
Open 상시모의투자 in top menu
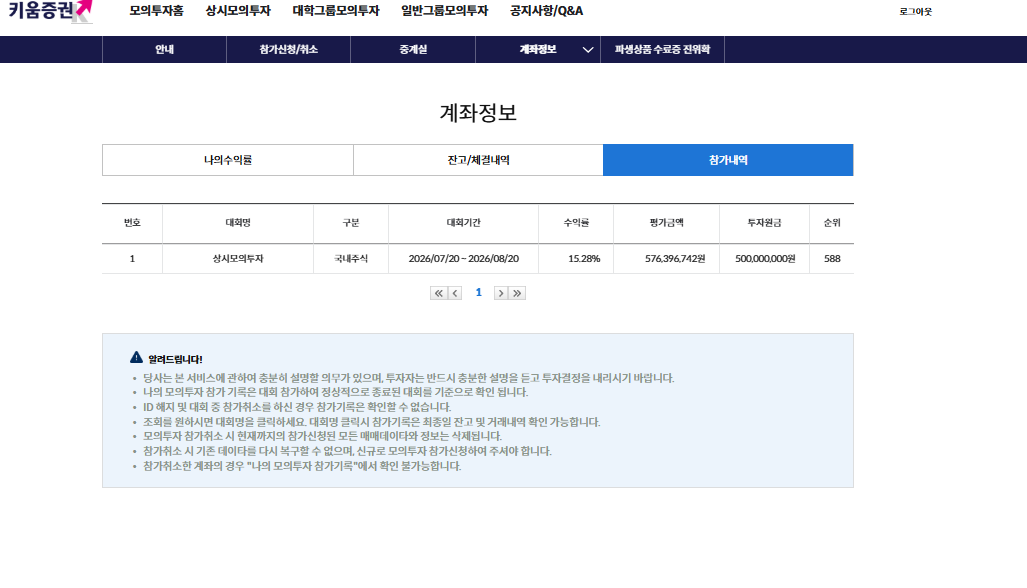238,11
